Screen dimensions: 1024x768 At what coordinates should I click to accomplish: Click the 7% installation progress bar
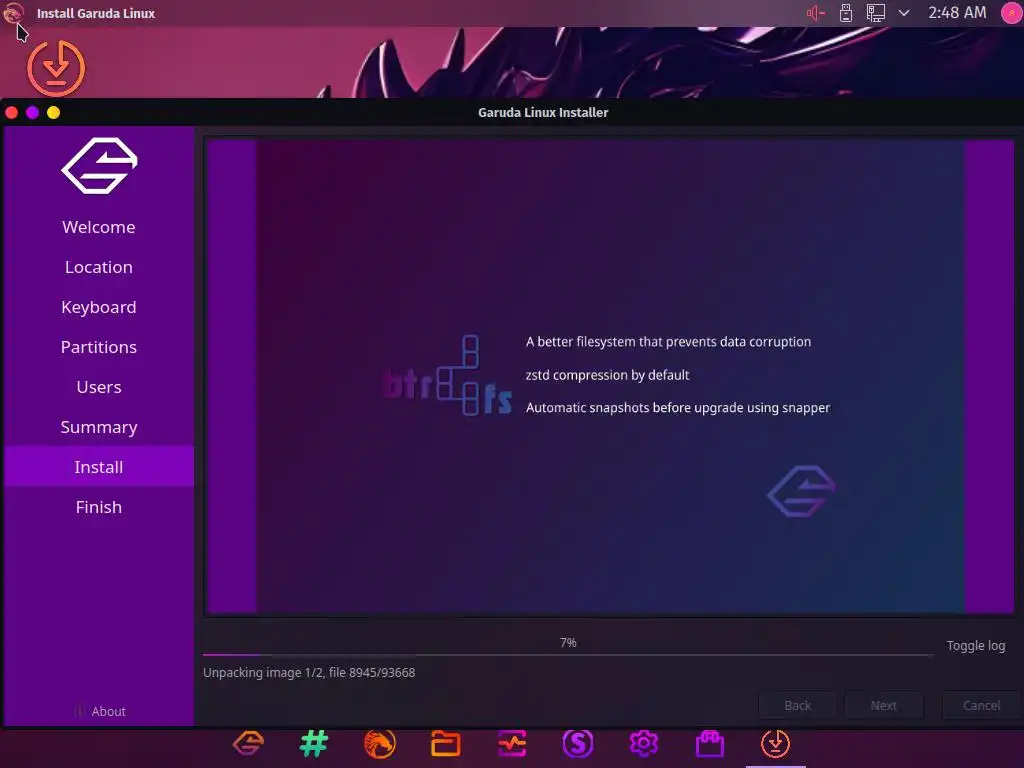click(568, 654)
